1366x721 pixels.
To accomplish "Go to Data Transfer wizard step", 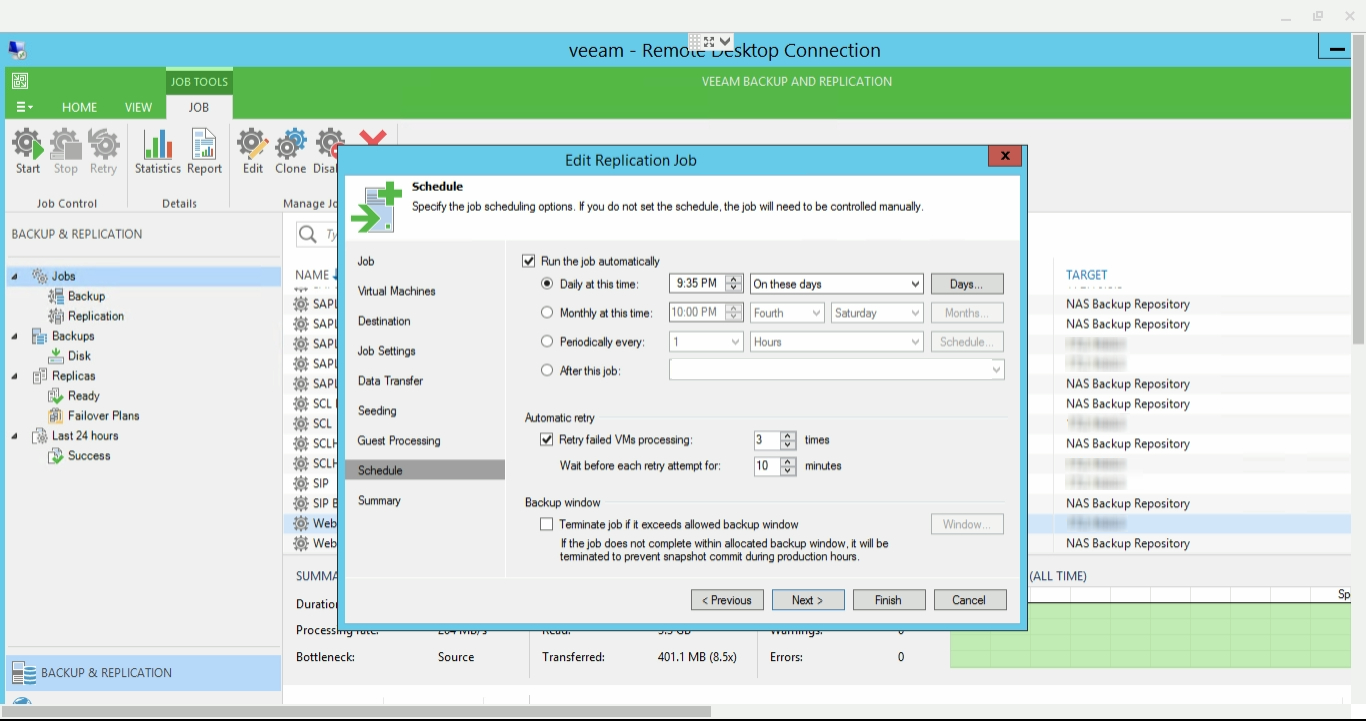I will pyautogui.click(x=390, y=381).
